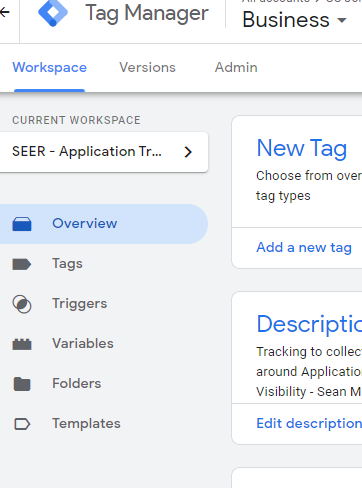Click the Folders folder icon

[x=22, y=384]
